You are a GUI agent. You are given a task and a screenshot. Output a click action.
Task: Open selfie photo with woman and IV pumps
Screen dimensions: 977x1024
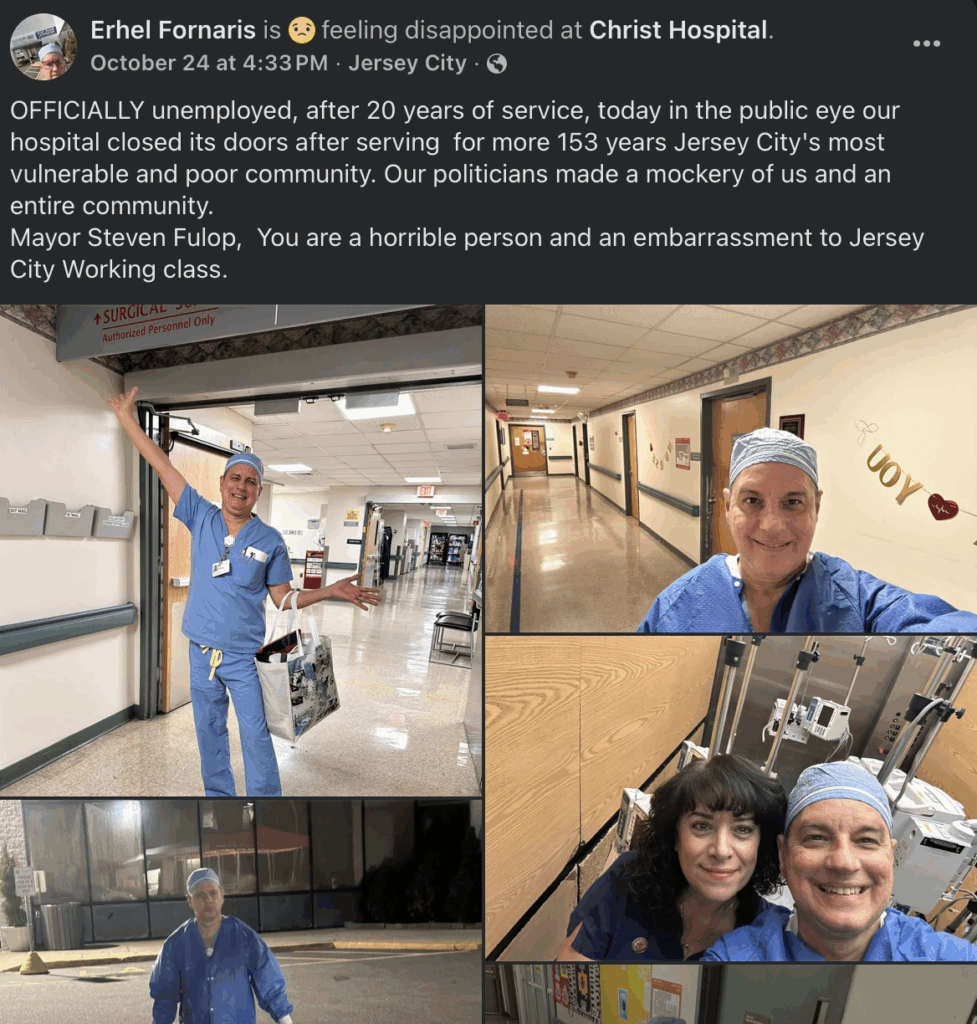click(731, 798)
